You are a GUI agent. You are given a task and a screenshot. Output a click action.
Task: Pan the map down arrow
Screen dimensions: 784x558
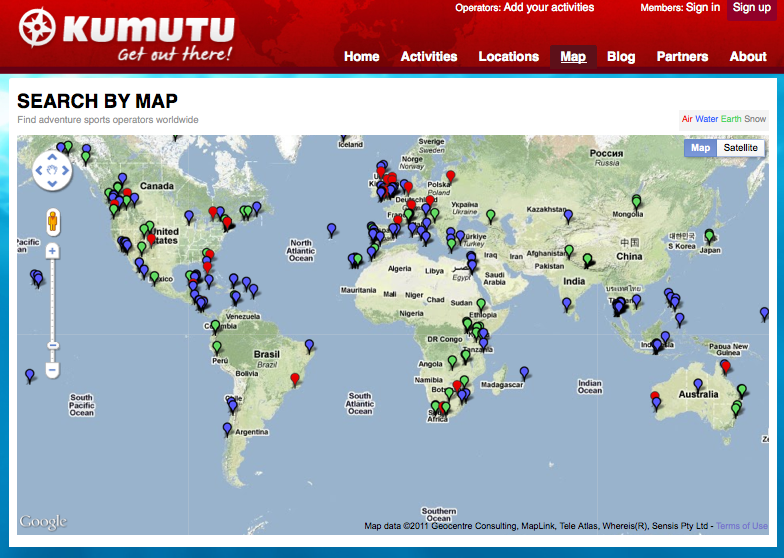click(x=52, y=184)
